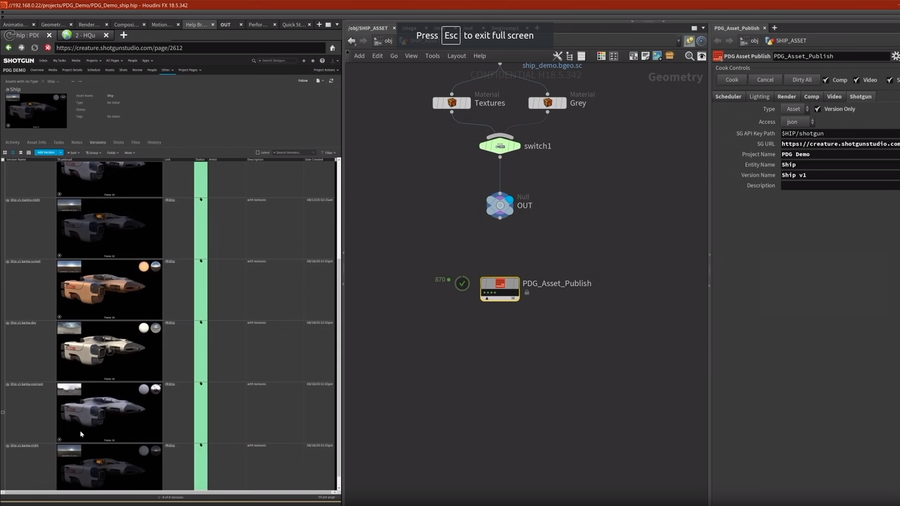The image size is (900, 506).
Task: Toggle the Video checkbox in Cook Controls
Action: (856, 80)
